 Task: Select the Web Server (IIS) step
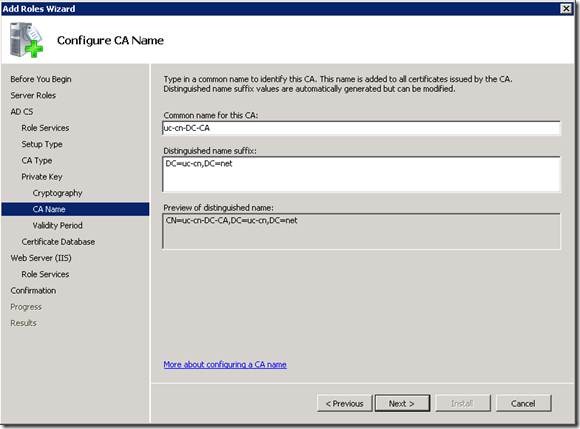click(x=41, y=258)
